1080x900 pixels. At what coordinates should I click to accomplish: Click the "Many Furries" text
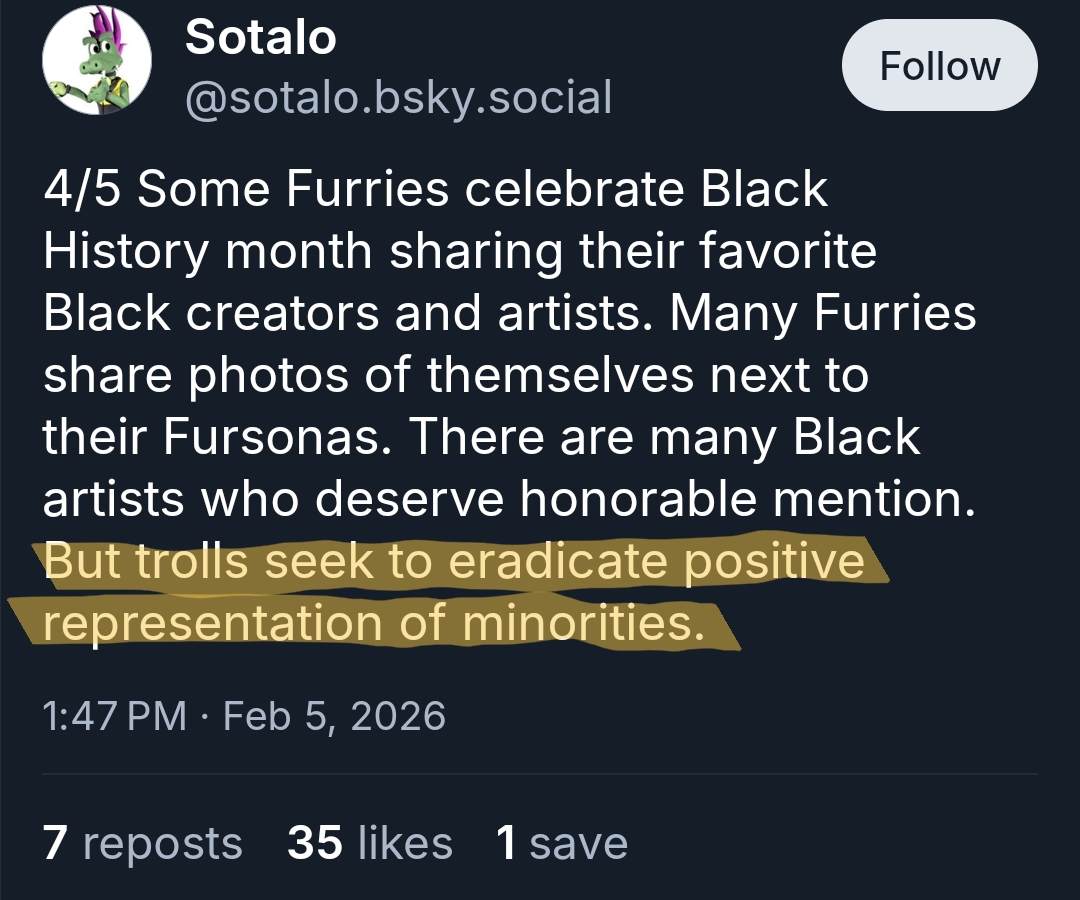[x=823, y=314]
